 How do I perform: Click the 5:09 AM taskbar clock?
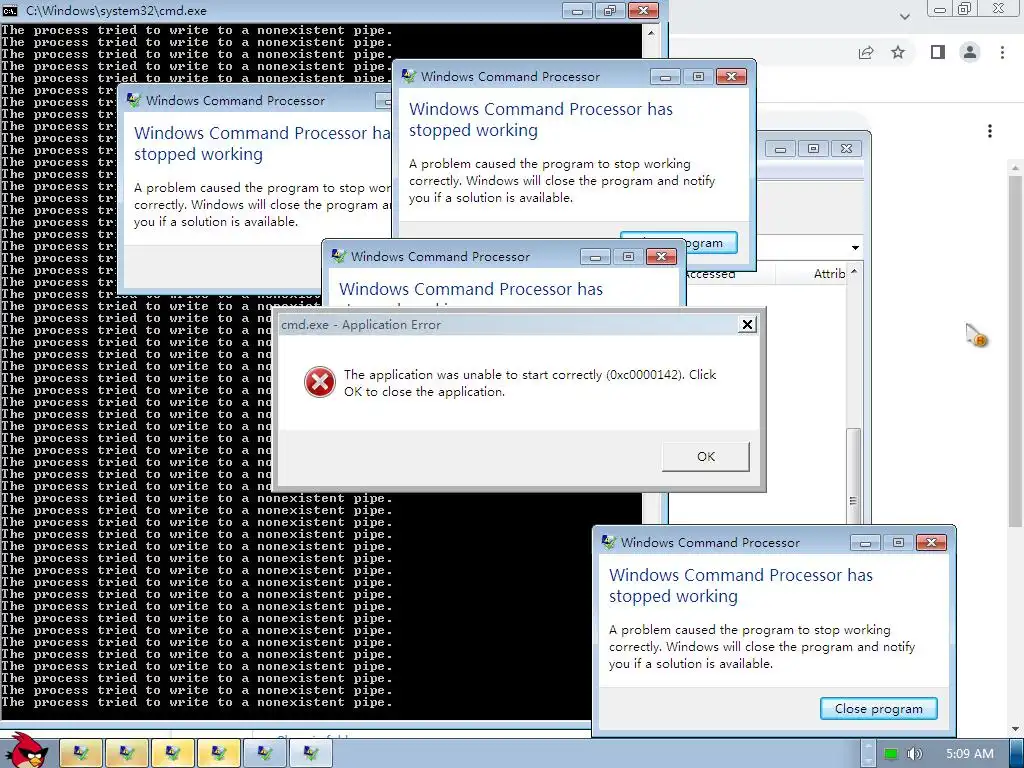click(x=969, y=754)
